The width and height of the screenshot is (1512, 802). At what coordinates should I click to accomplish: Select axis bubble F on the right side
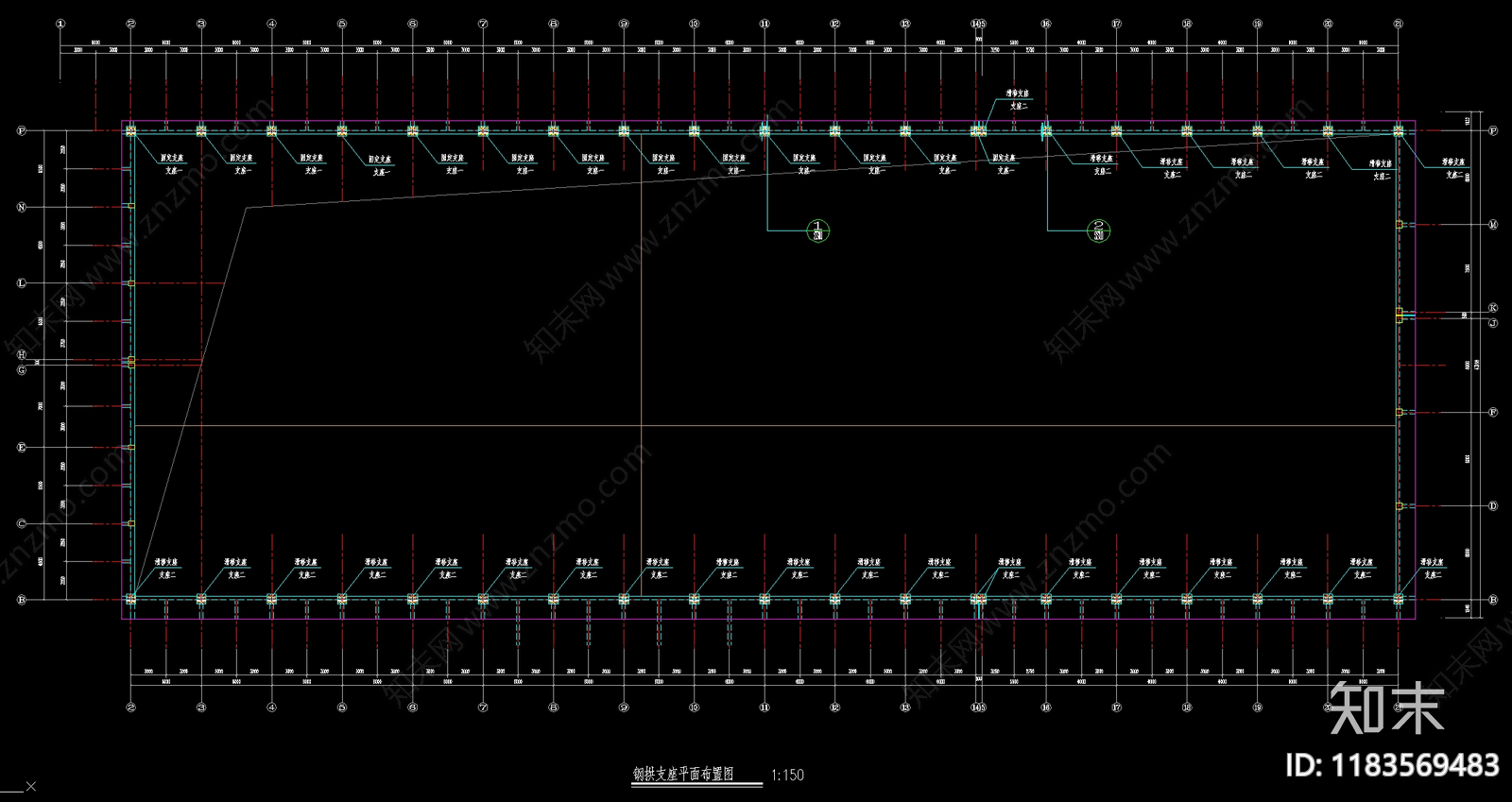click(1493, 413)
